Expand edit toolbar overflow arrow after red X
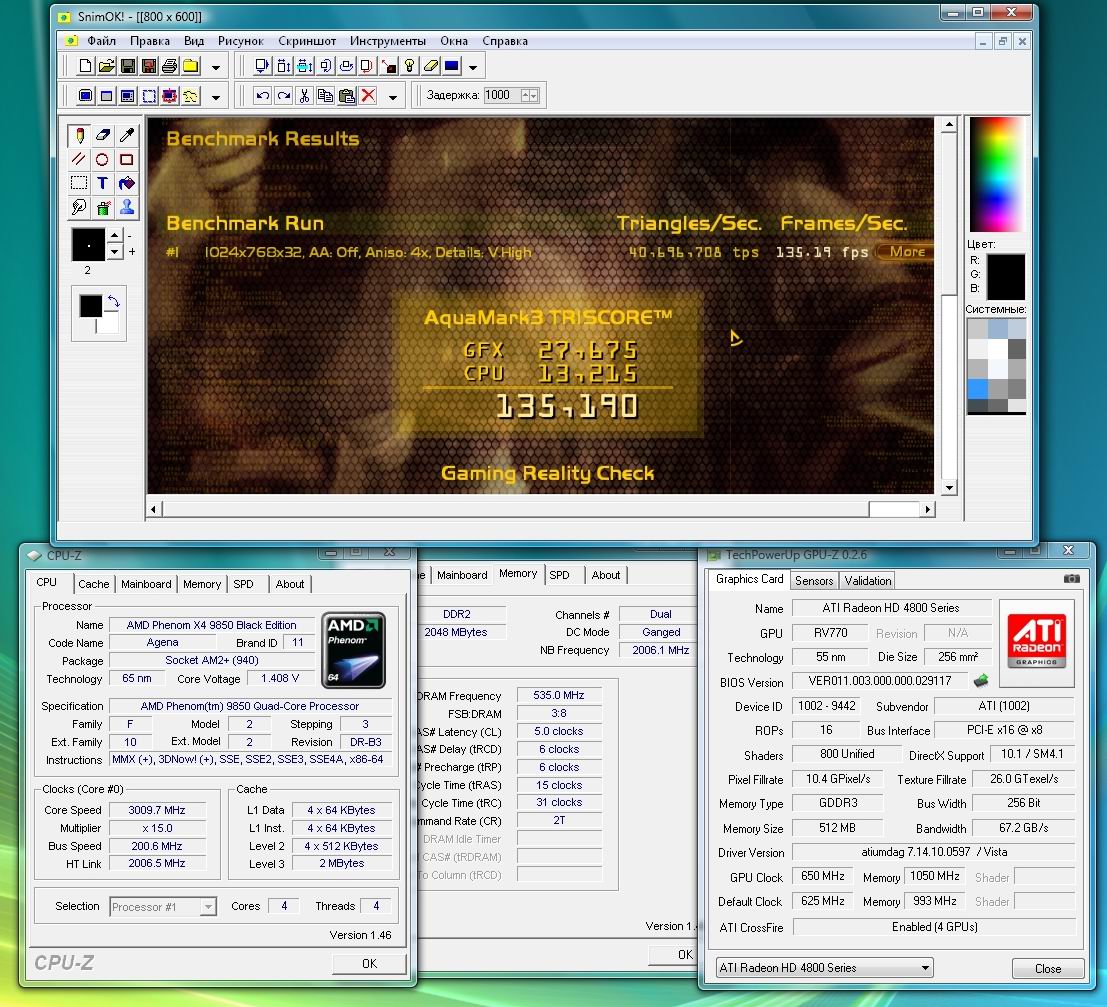Screen dimensions: 1107x1007 [393, 97]
